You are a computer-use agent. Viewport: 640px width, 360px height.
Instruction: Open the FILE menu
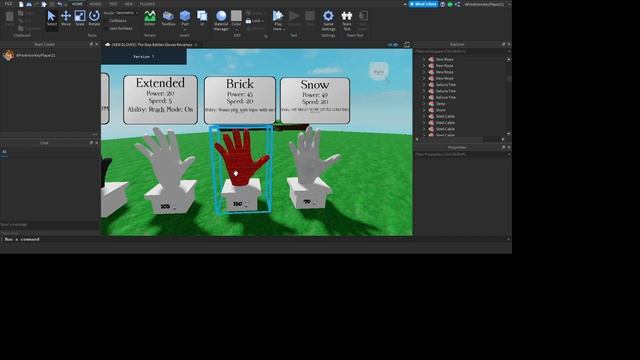[8, 4]
